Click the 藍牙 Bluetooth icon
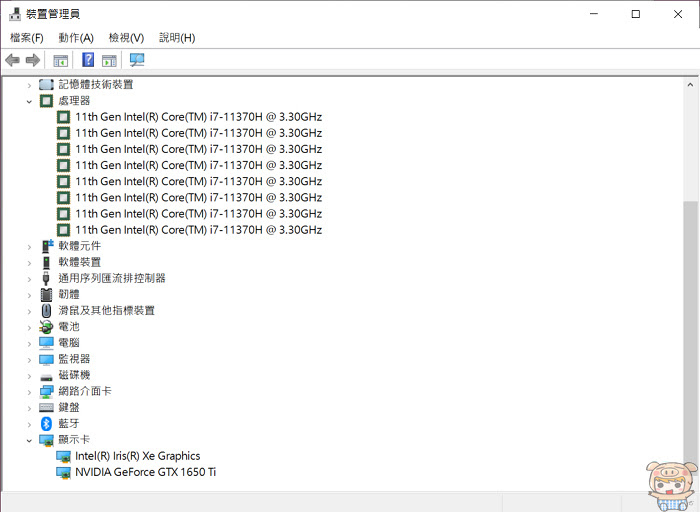This screenshot has height=512, width=700. [46, 424]
